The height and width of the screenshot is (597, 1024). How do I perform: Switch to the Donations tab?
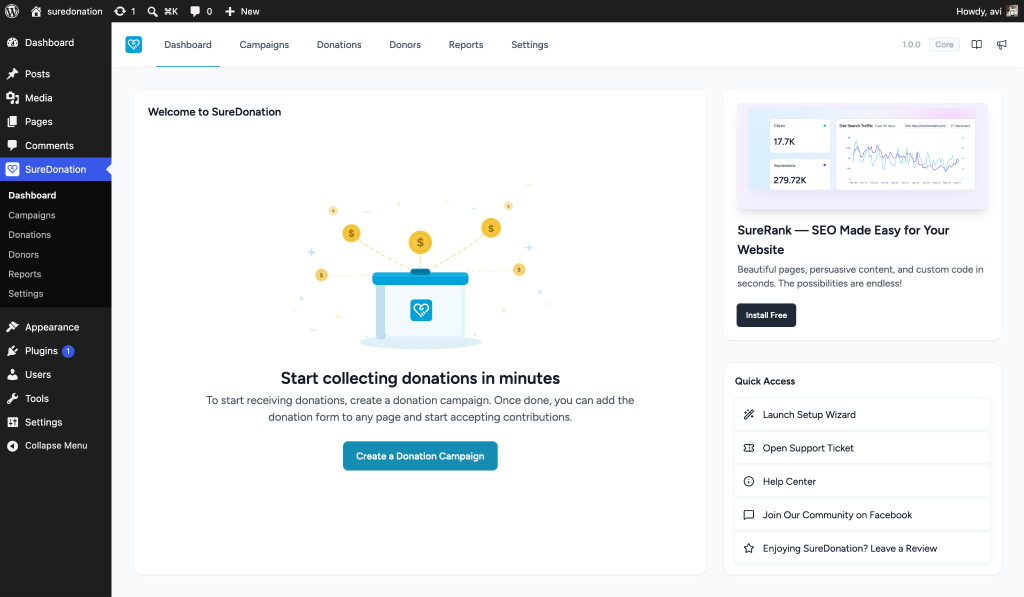coord(339,44)
